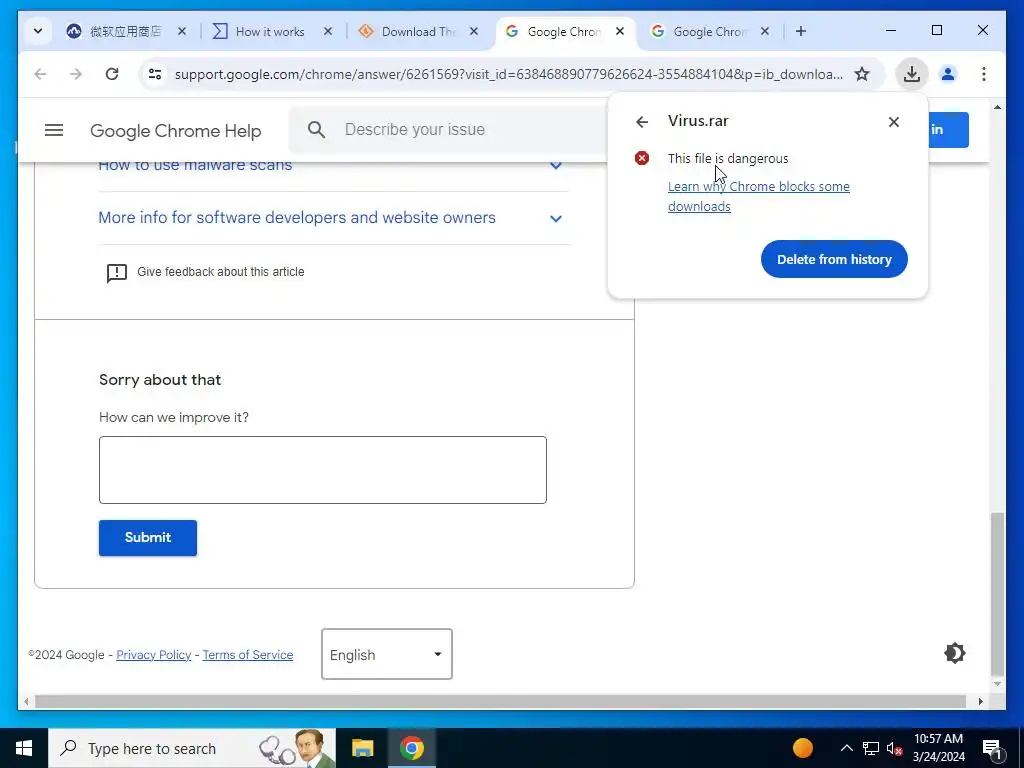Open the English language dropdown

click(x=387, y=654)
